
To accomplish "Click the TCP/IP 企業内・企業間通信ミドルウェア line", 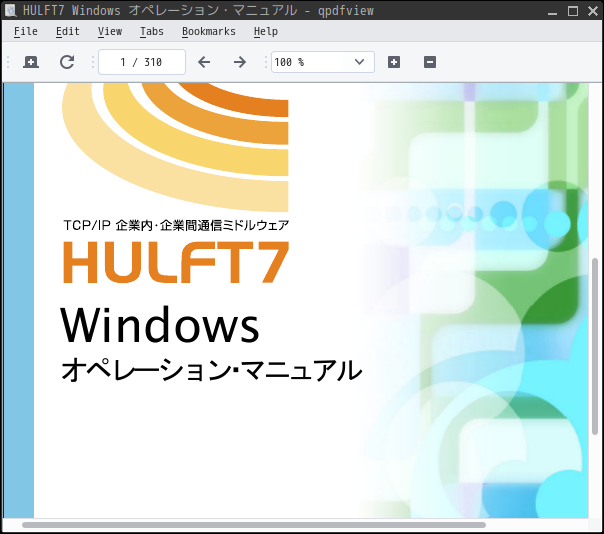I will point(176,225).
